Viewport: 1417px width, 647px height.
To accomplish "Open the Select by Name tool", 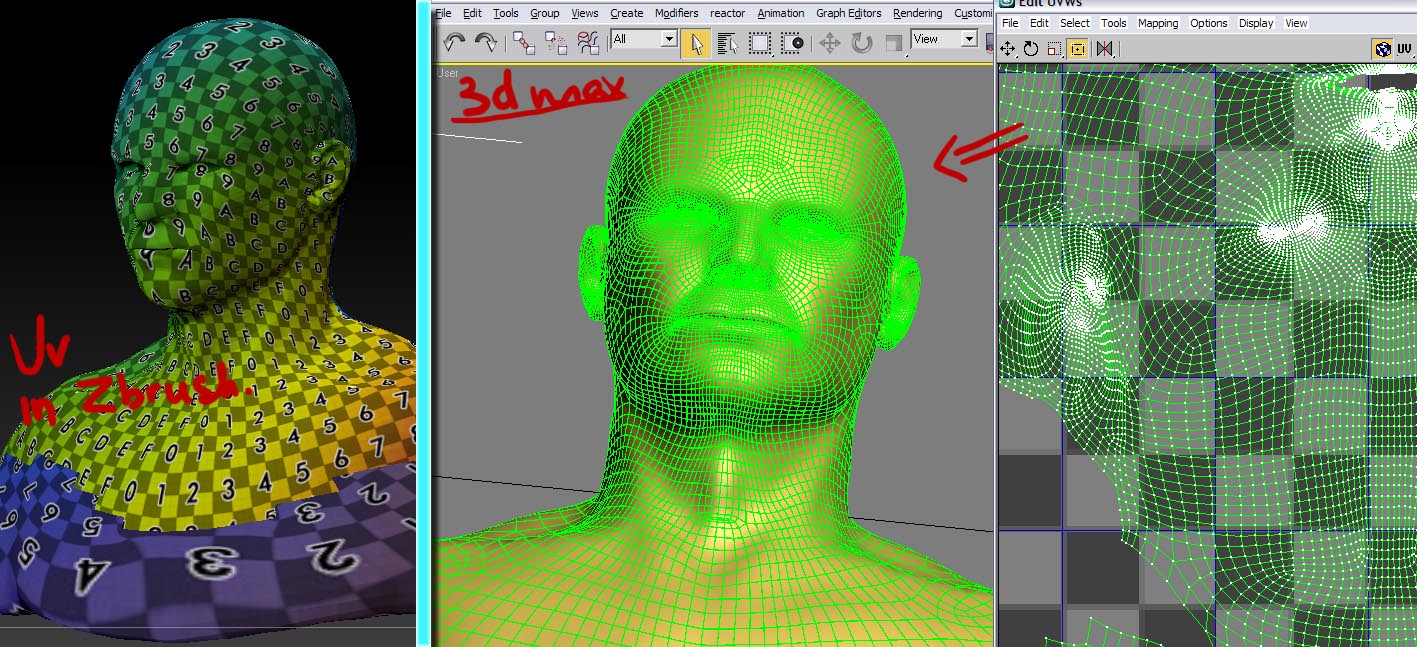I will click(728, 42).
